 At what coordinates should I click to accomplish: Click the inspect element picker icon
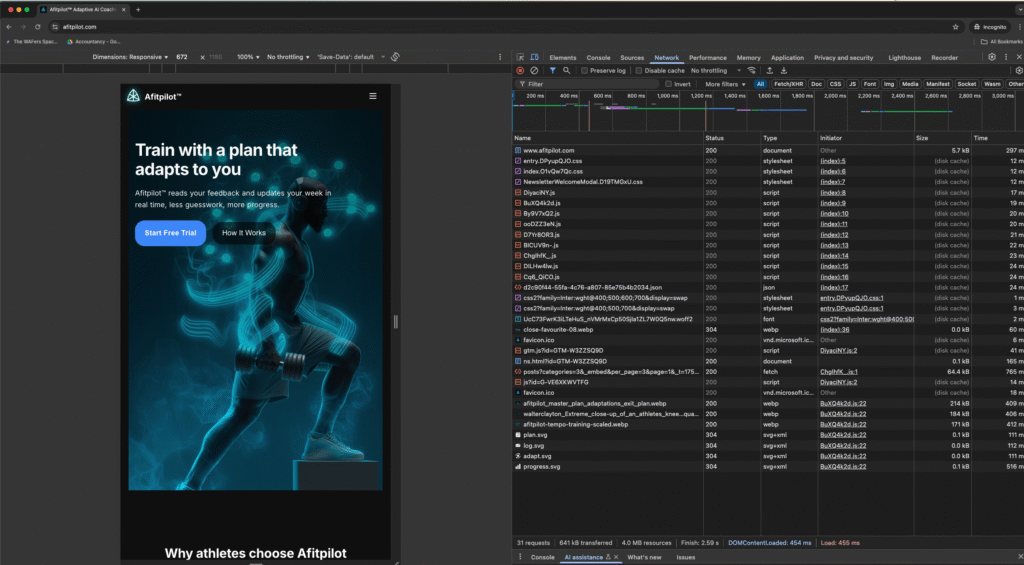pos(521,58)
